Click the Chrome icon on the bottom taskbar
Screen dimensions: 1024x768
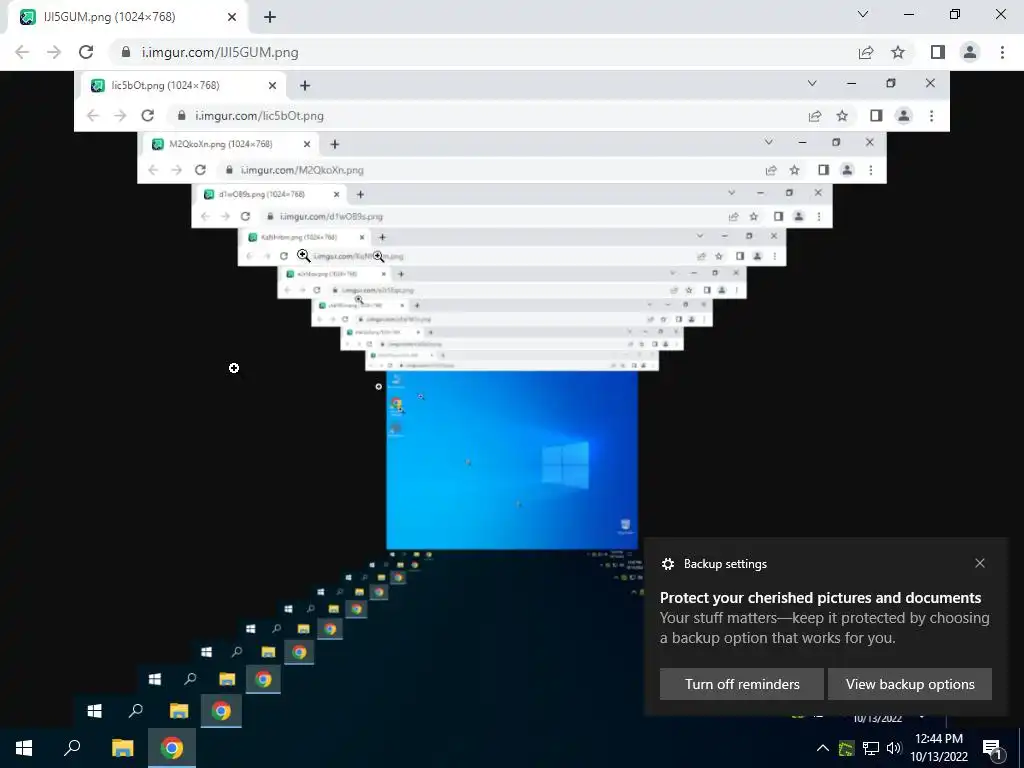[x=172, y=748]
